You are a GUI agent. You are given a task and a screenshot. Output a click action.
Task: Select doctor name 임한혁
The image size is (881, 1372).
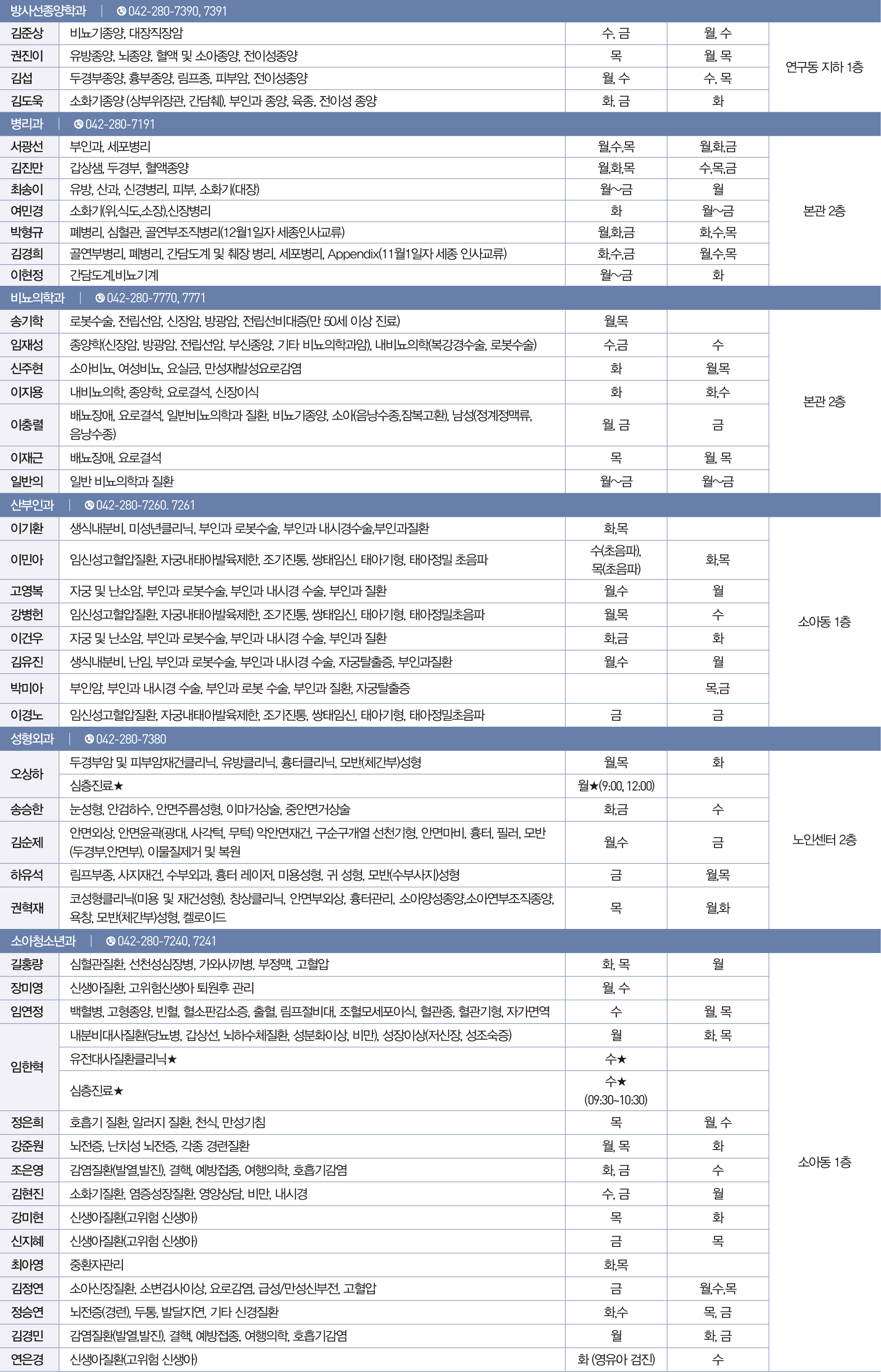tap(27, 1067)
